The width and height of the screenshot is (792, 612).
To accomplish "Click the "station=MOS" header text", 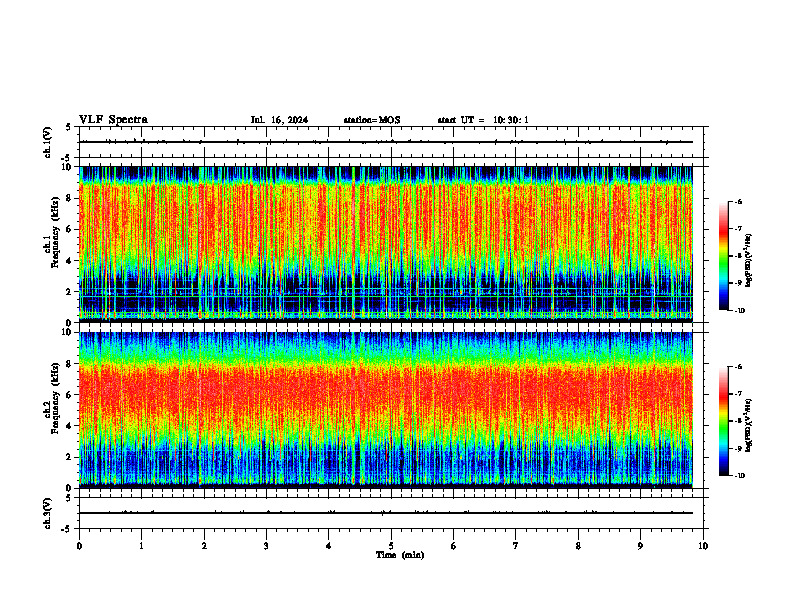I will [x=372, y=120].
